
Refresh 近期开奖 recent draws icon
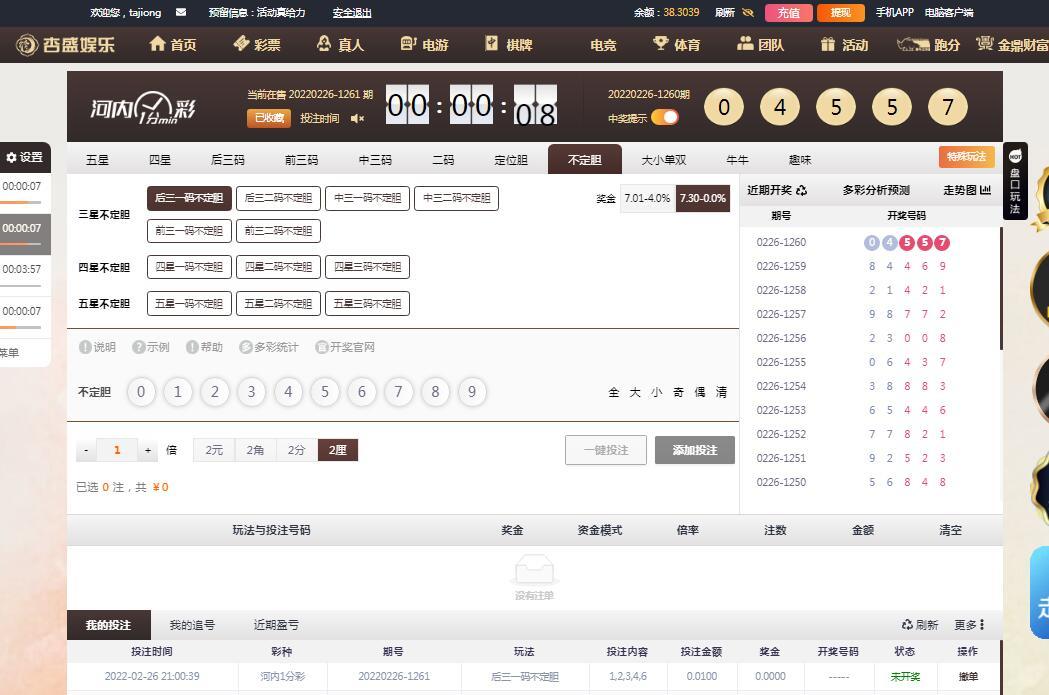tap(801, 191)
